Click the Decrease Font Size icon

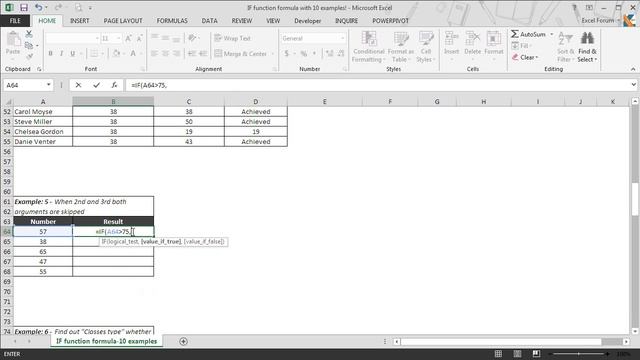139,38
